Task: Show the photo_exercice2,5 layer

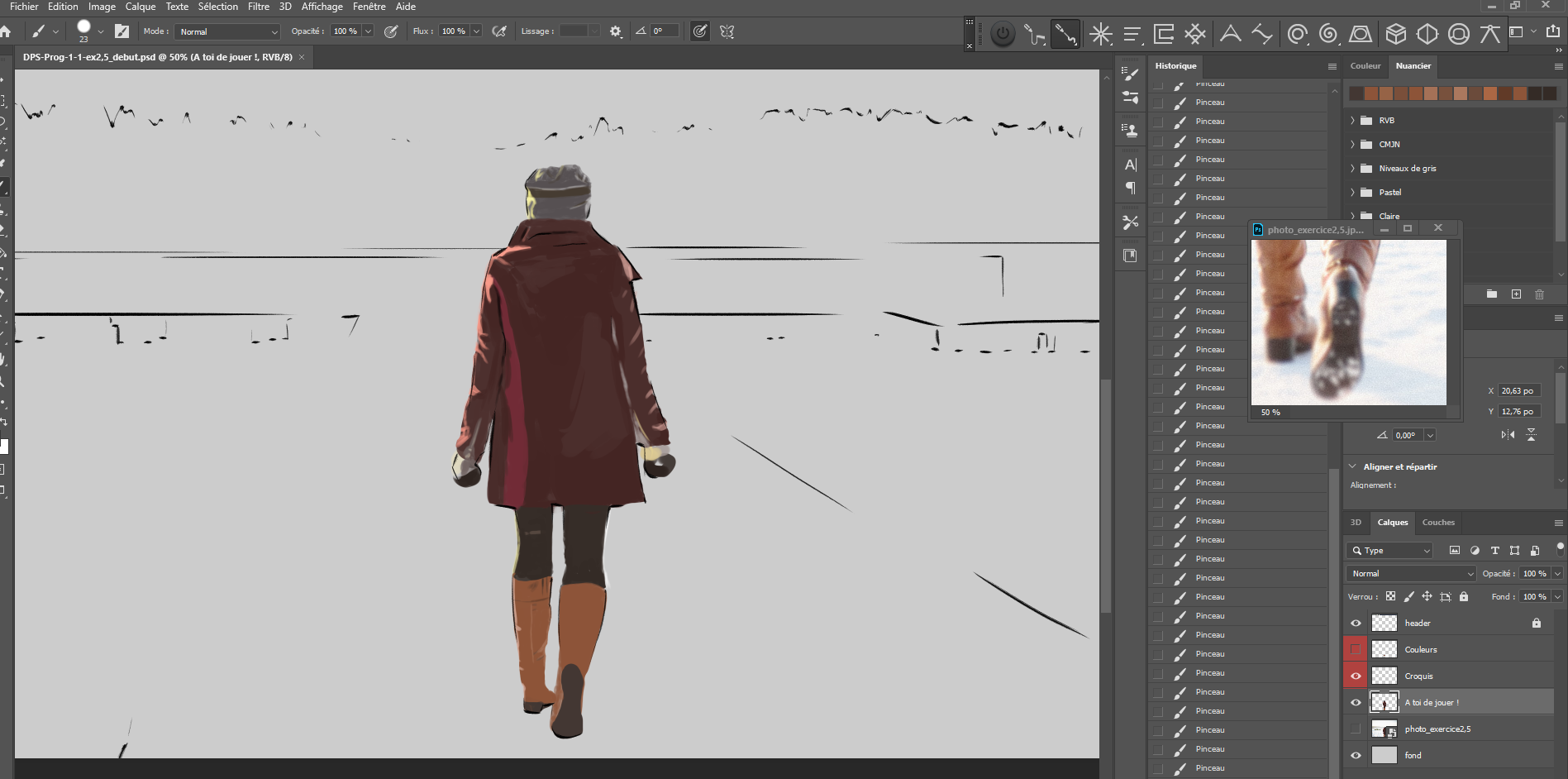Action: [1356, 729]
